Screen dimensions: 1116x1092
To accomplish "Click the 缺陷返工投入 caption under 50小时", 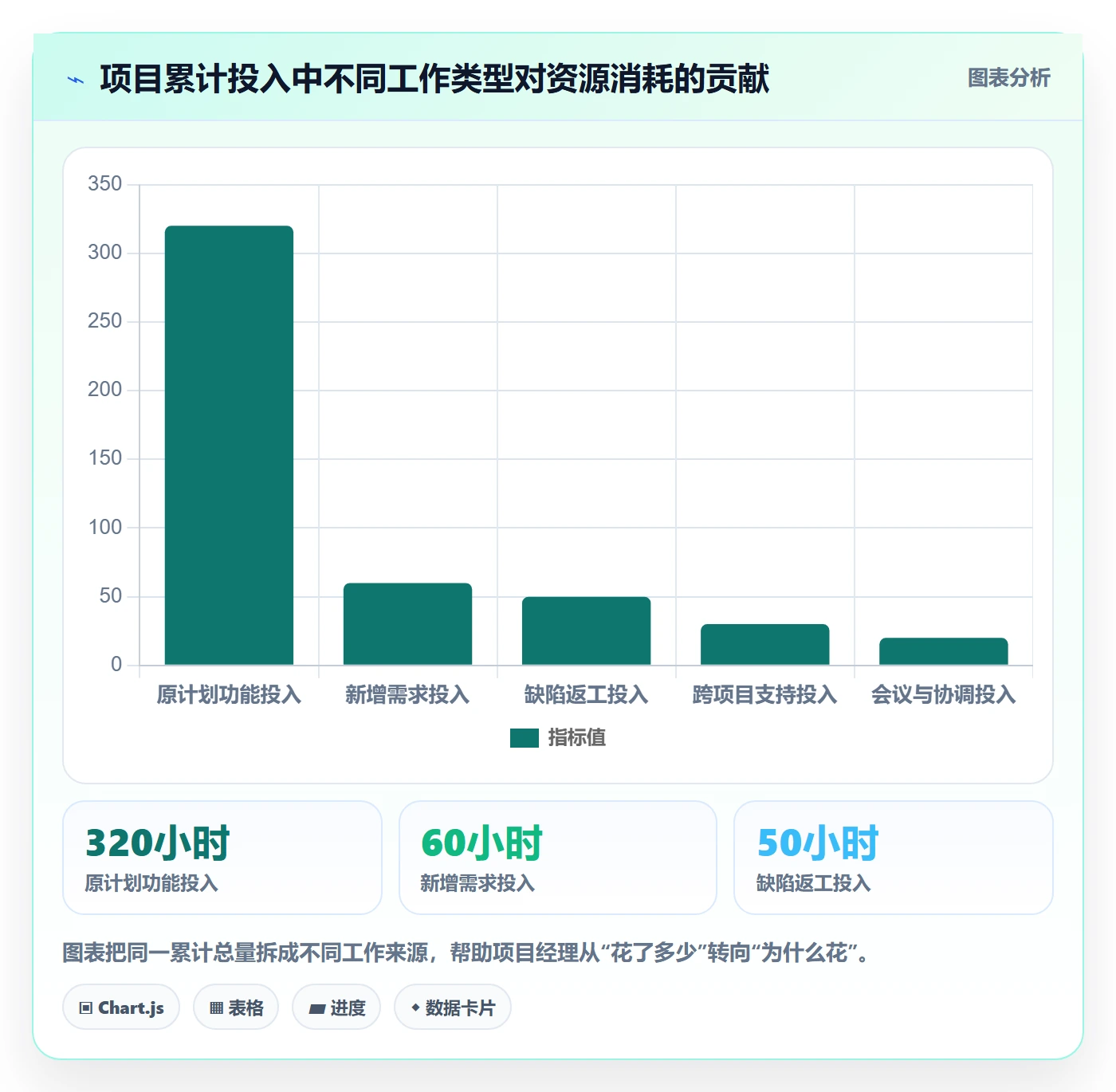I will pos(813,883).
